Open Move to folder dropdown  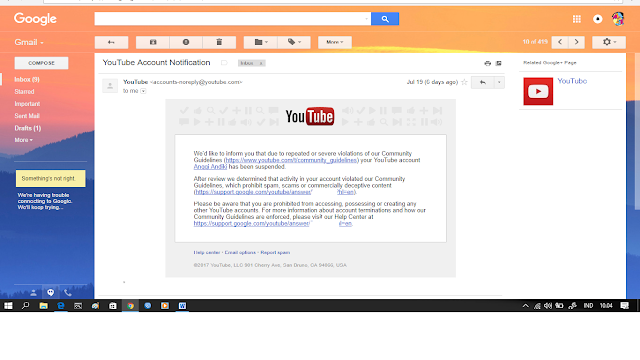point(261,42)
